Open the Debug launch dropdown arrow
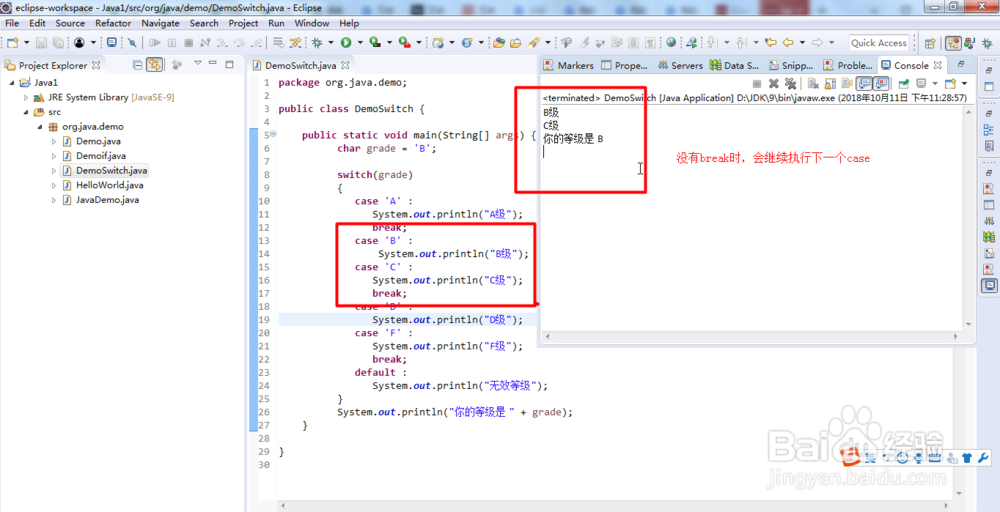Image resolution: width=1000 pixels, height=512 pixels. (330, 43)
